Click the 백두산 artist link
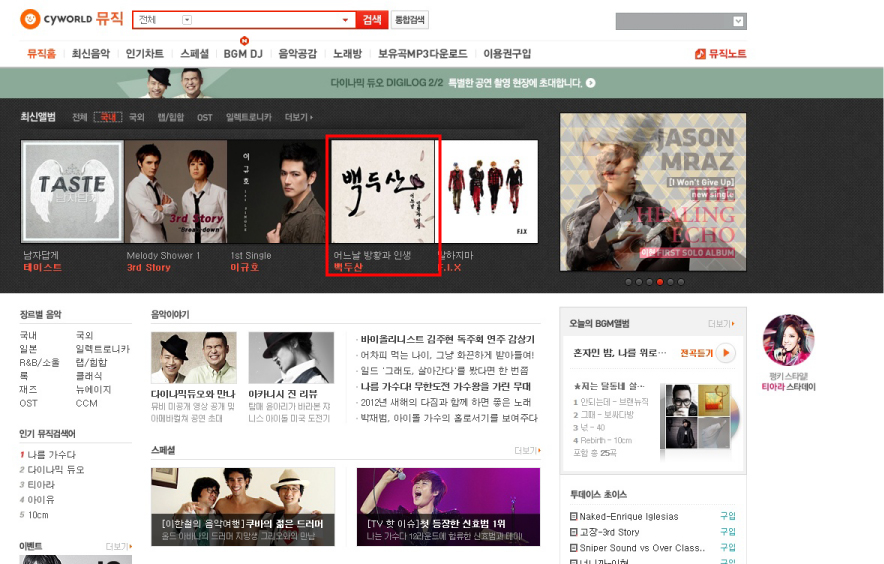Image resolution: width=884 pixels, height=564 pixels. click(x=347, y=267)
